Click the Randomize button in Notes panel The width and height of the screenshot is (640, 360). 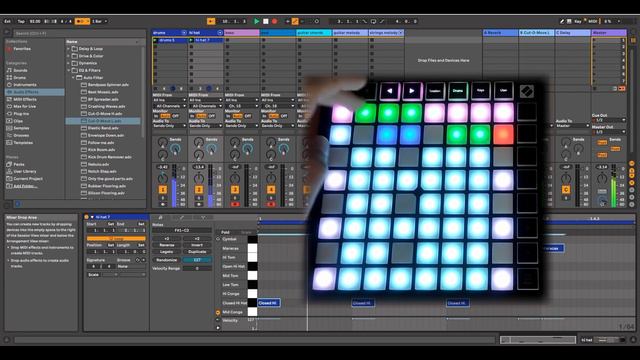pos(167,260)
